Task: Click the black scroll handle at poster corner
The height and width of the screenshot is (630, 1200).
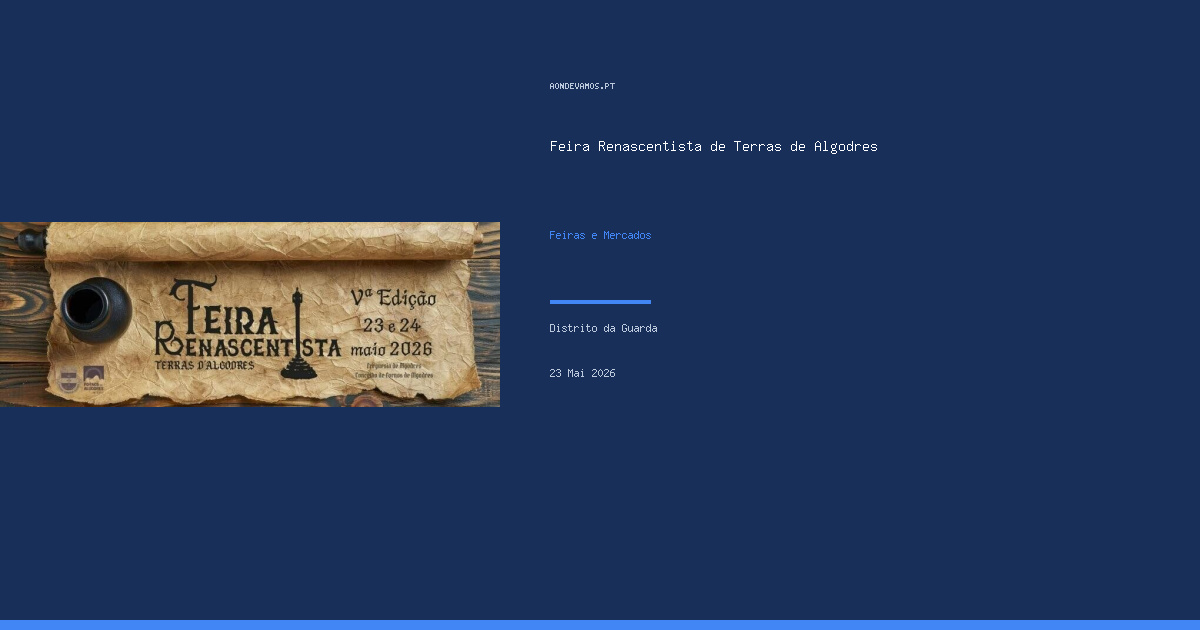Action: click(x=31, y=241)
